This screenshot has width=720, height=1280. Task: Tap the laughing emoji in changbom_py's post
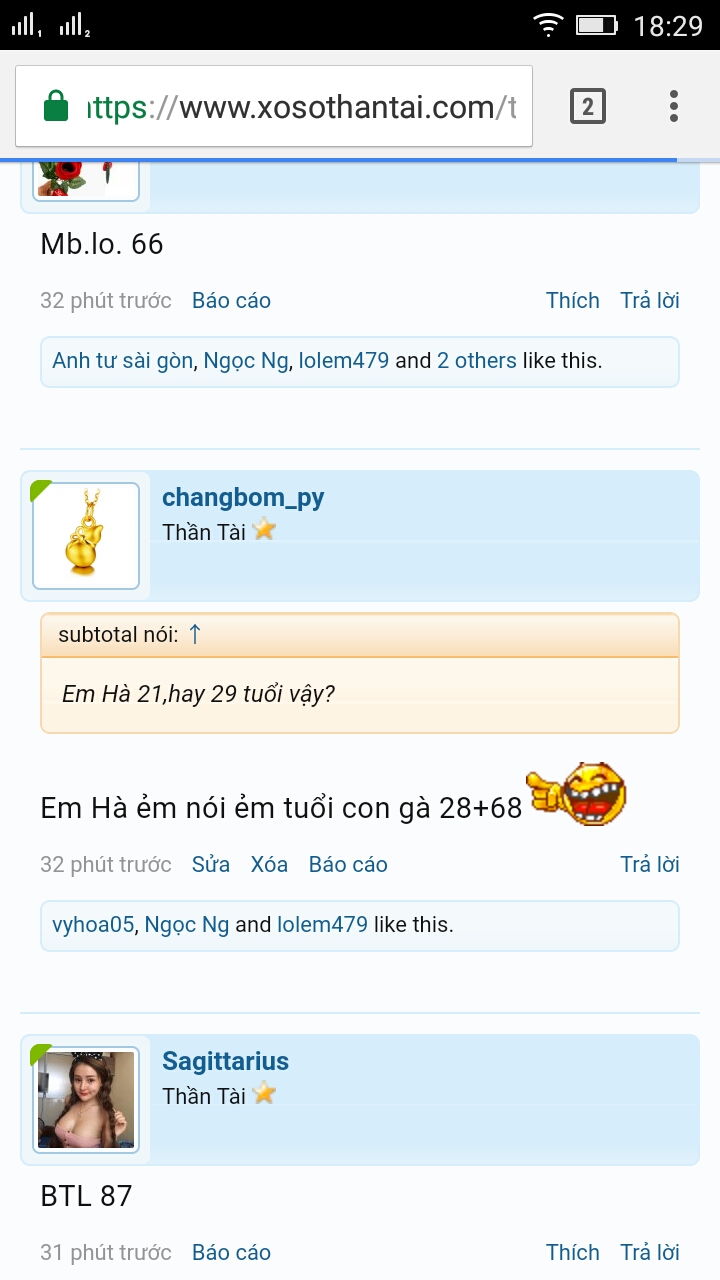coord(576,793)
